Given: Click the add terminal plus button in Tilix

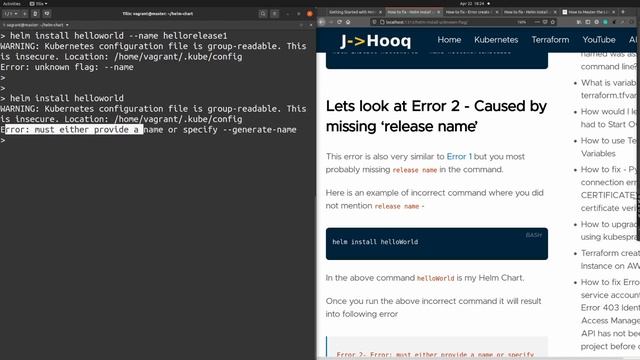Looking at the screenshot, I should pos(24,13).
